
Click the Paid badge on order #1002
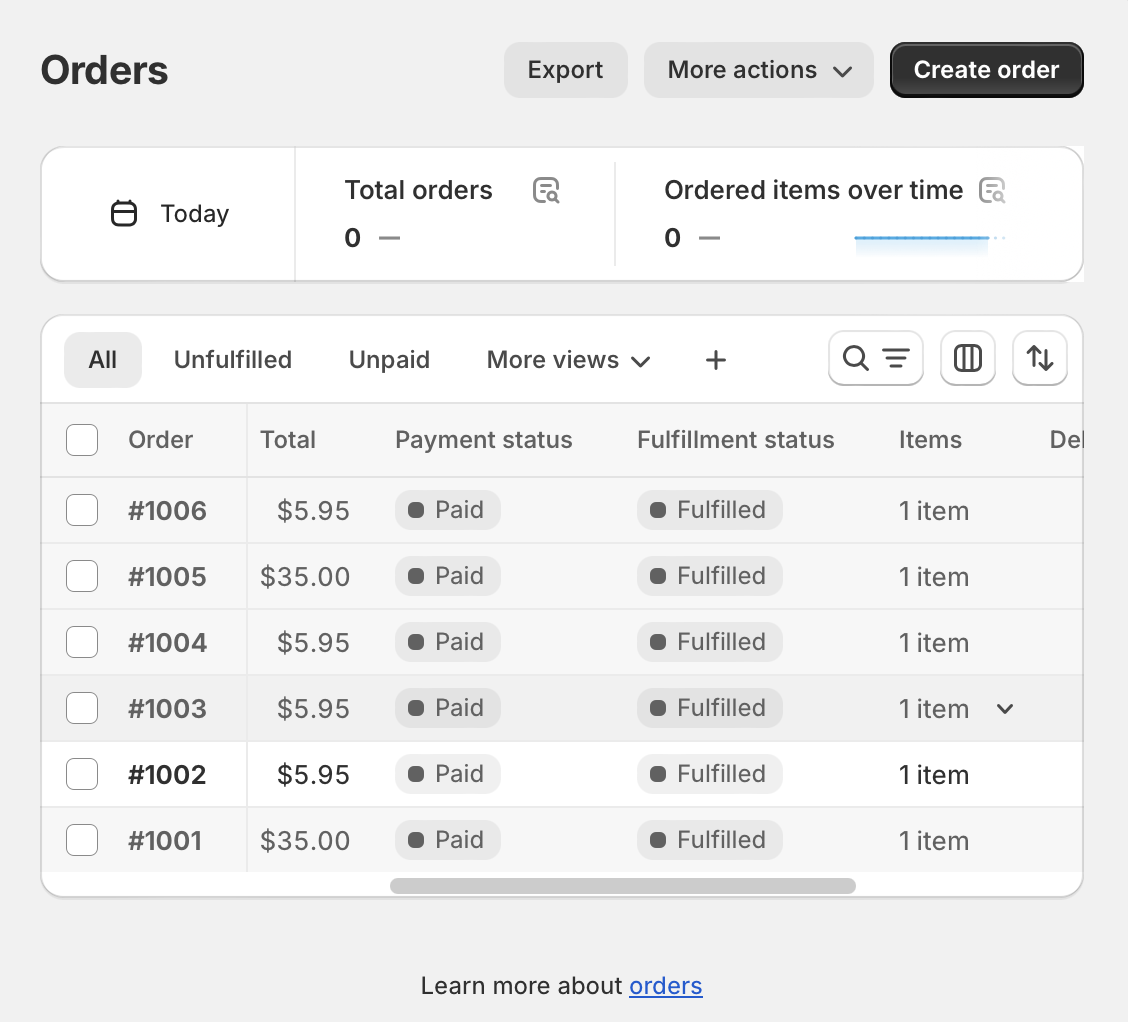click(x=447, y=774)
